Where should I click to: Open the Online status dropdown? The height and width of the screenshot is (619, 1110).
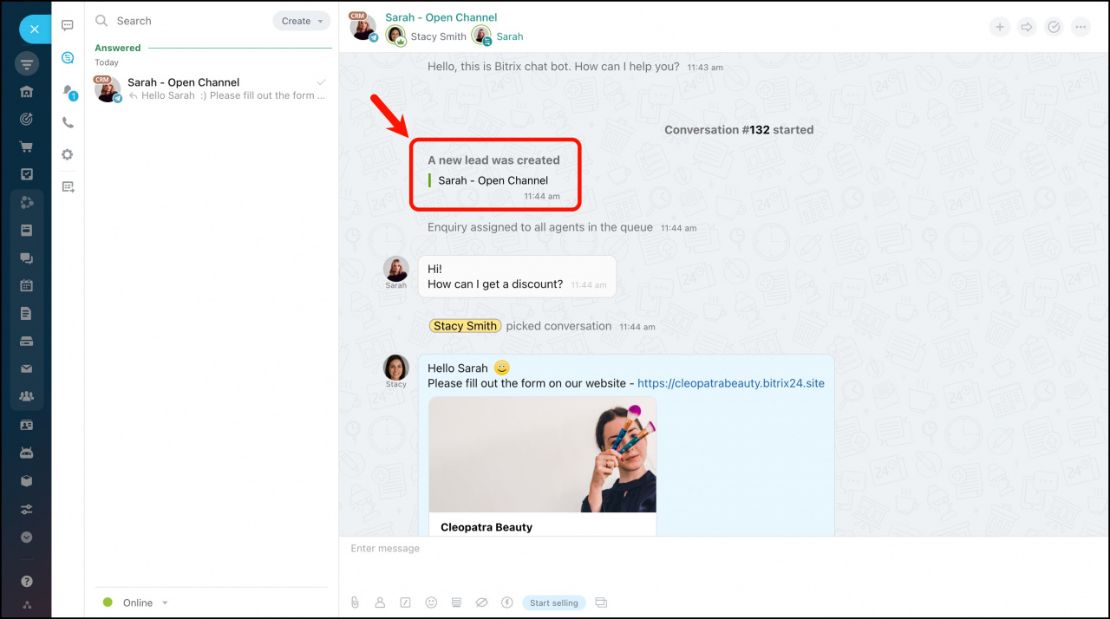pos(135,603)
